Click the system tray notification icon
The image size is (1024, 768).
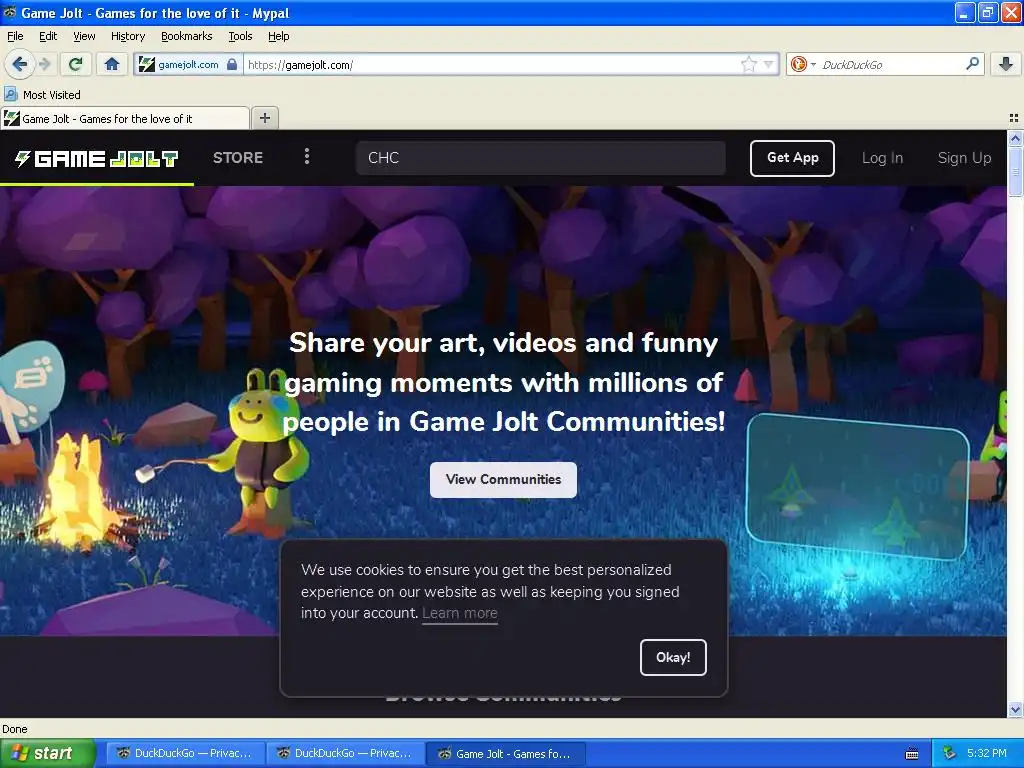pos(950,753)
